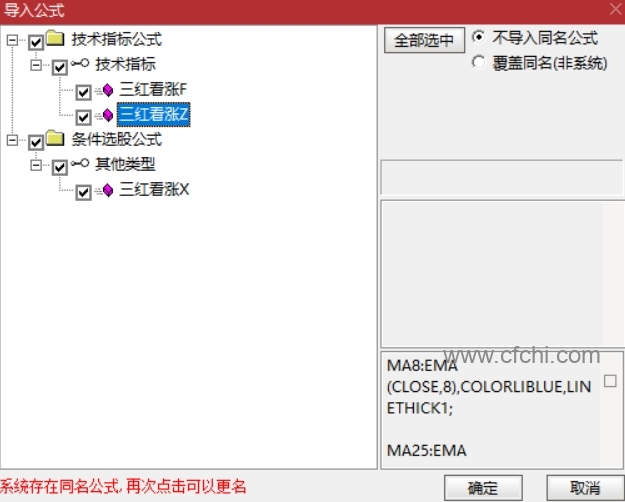This screenshot has height=502, width=625.
Task: Click the purple diamond icon beside 三红看涨F
Action: [x=108, y=90]
